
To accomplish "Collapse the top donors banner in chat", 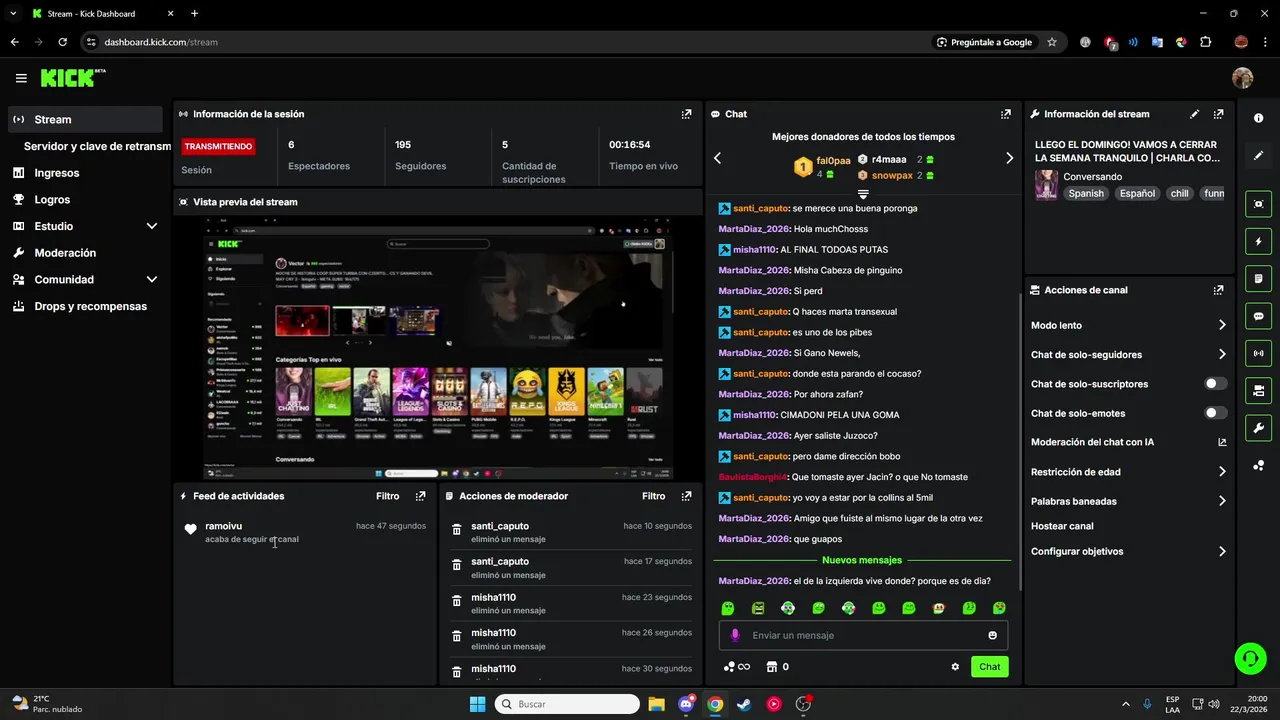I will [863, 193].
